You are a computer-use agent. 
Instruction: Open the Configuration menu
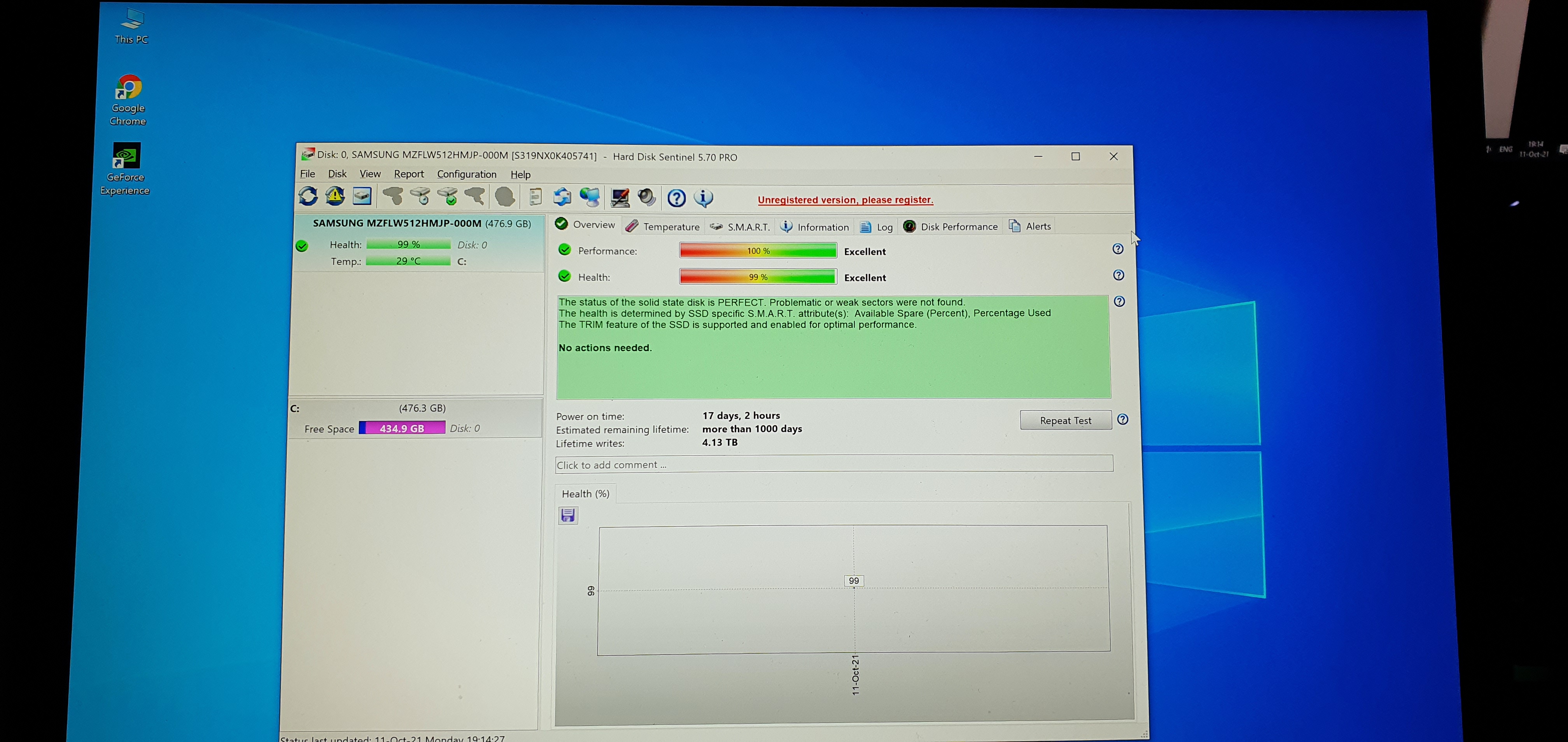point(467,174)
